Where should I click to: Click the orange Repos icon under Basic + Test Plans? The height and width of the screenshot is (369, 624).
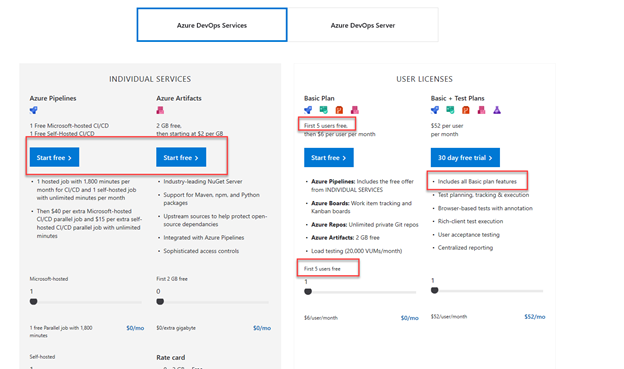466,110
